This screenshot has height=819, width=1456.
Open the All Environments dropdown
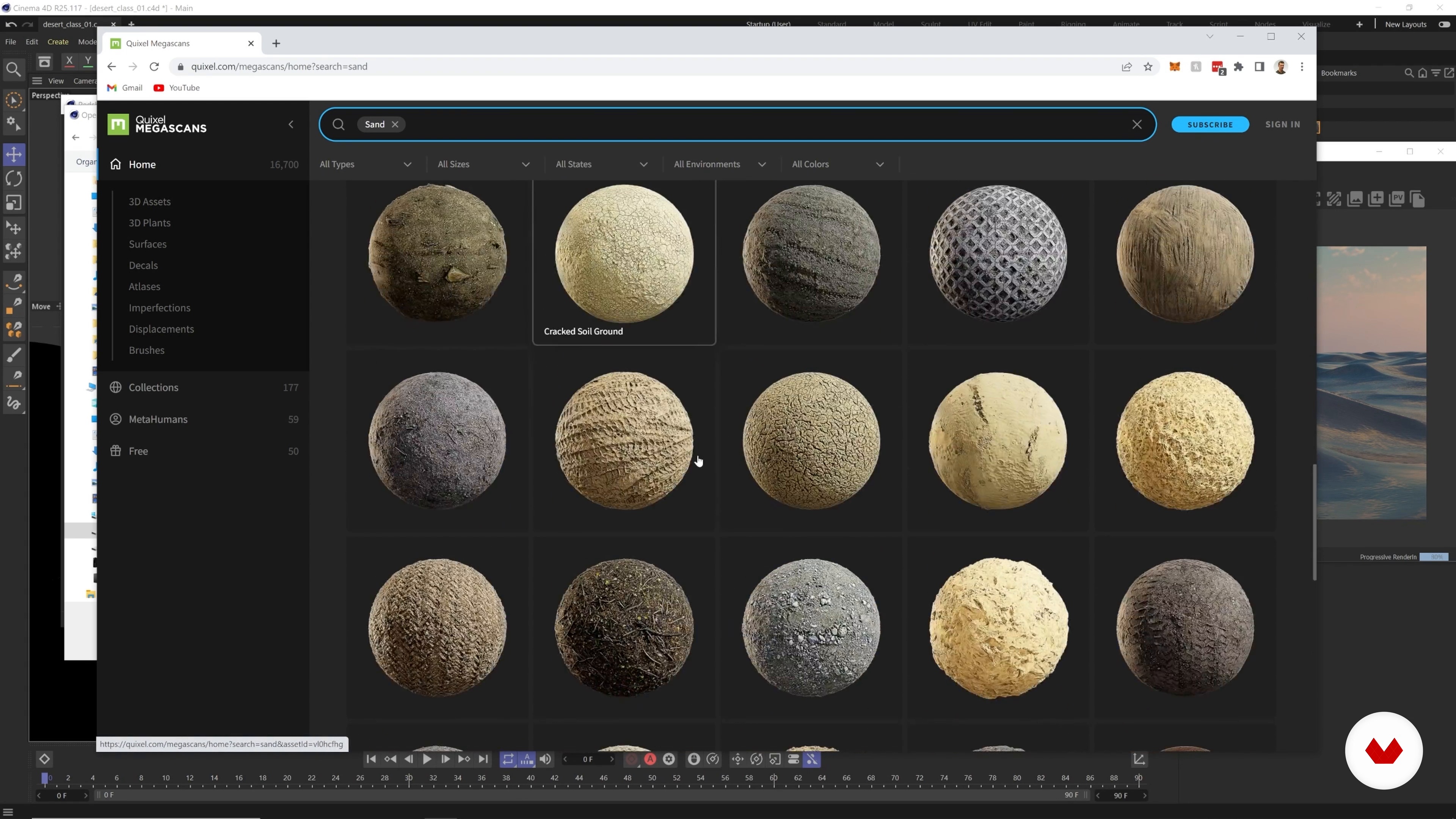pyautogui.click(x=720, y=165)
